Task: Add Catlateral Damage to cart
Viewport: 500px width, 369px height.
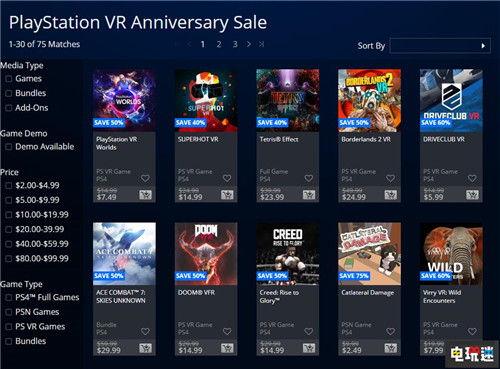Action: (390, 348)
